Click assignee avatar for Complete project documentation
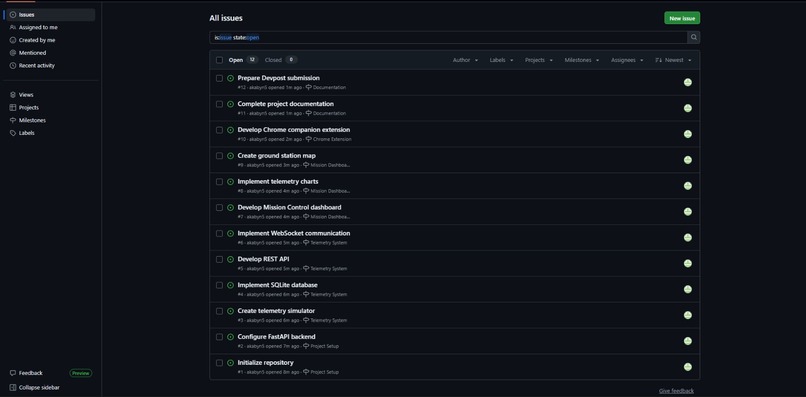Image resolution: width=806 pixels, height=397 pixels. 687,108
